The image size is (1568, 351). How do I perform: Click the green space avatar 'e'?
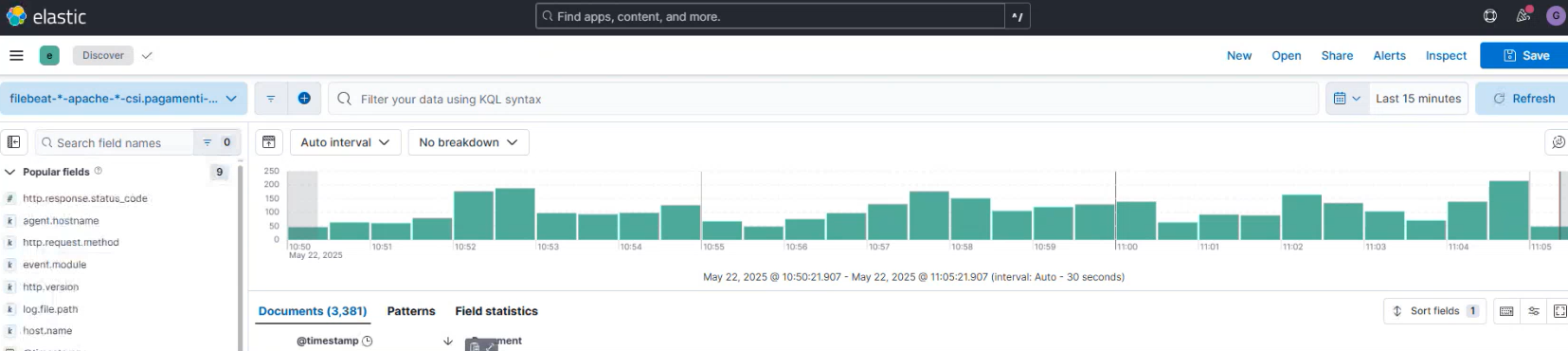click(x=49, y=55)
